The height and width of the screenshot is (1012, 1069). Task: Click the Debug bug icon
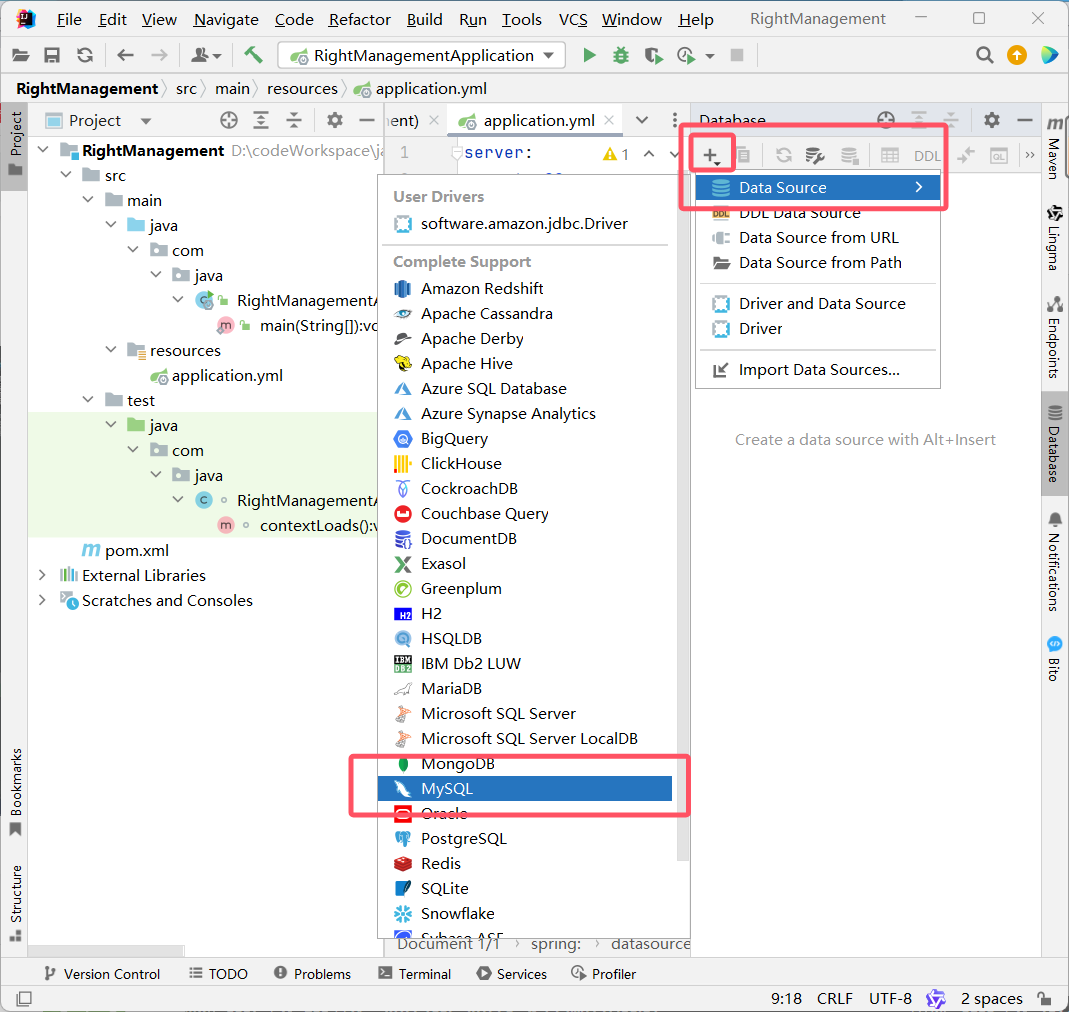(620, 55)
